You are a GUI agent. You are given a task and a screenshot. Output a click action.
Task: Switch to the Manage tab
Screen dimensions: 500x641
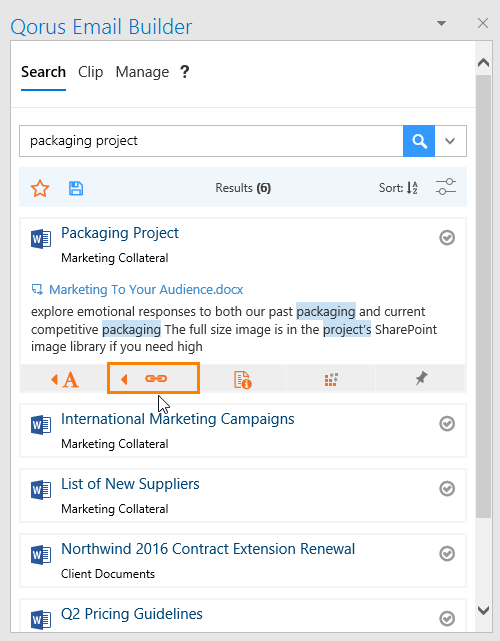tap(142, 72)
